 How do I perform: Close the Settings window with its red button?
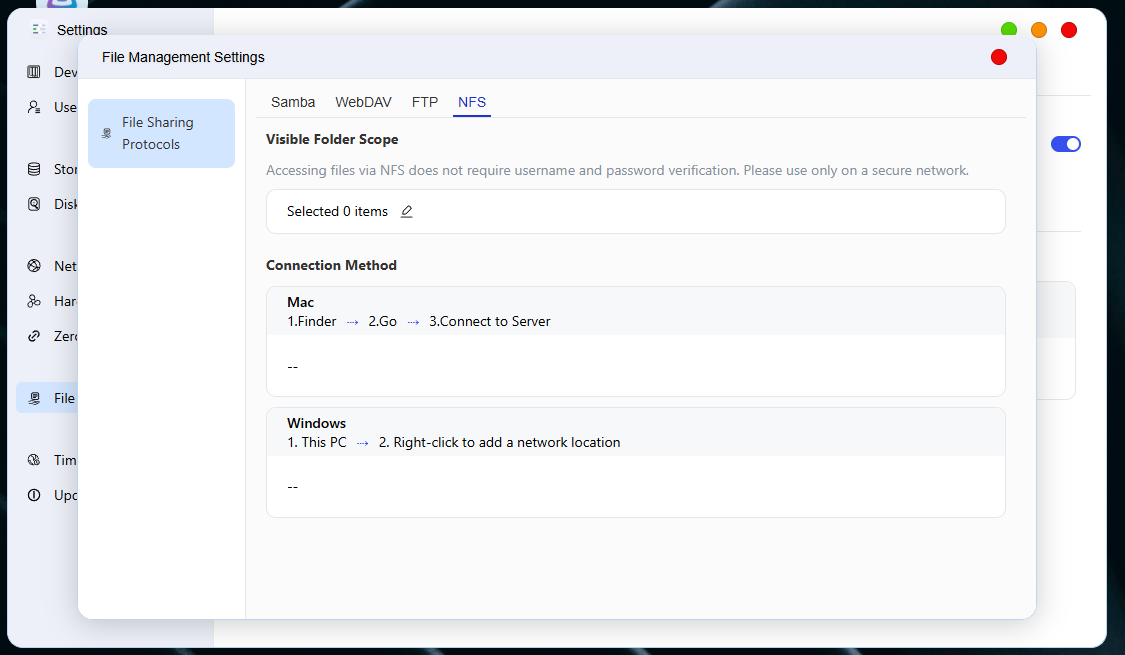pos(1069,30)
